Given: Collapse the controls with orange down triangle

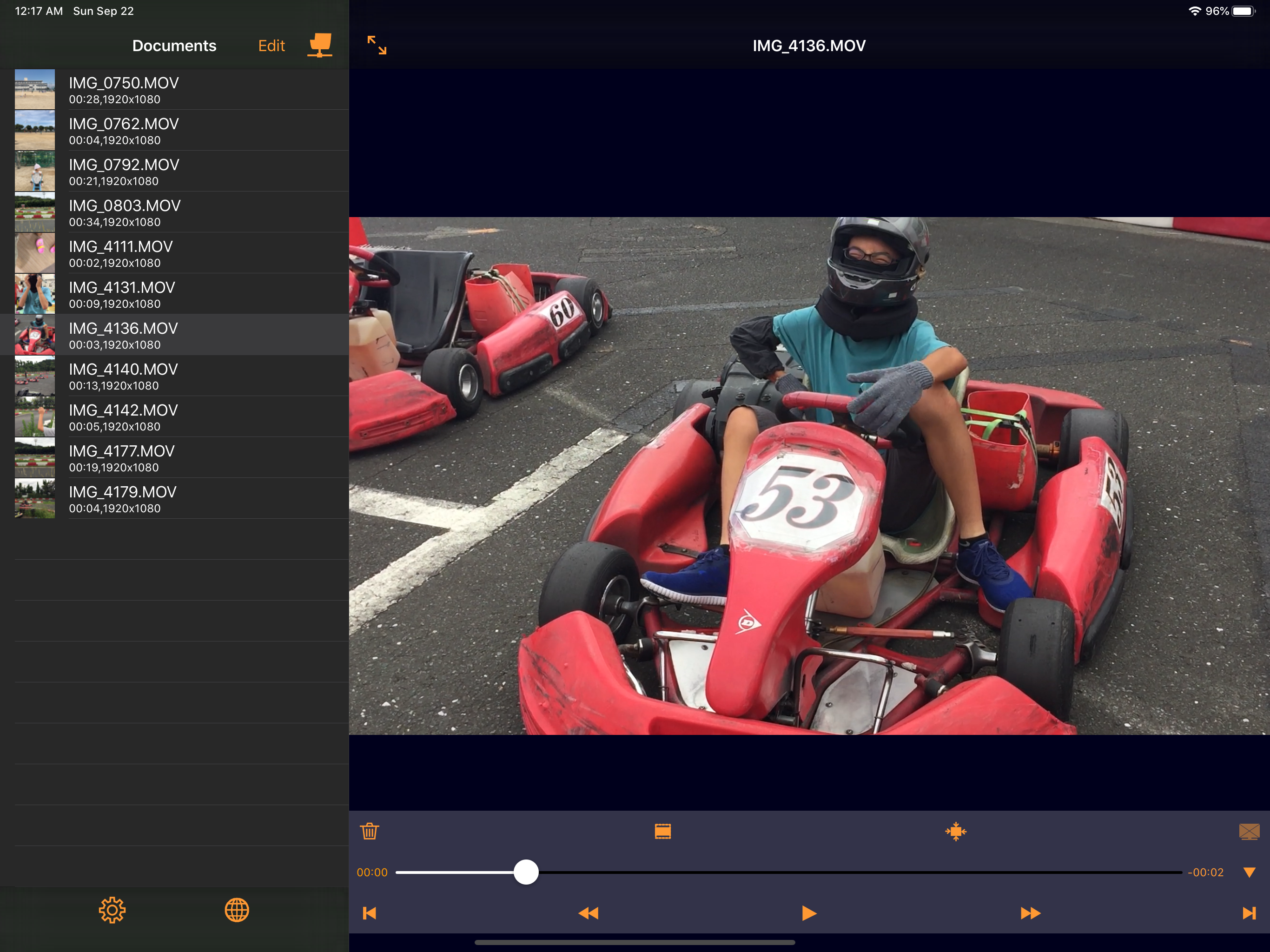Looking at the screenshot, I should click(1250, 872).
